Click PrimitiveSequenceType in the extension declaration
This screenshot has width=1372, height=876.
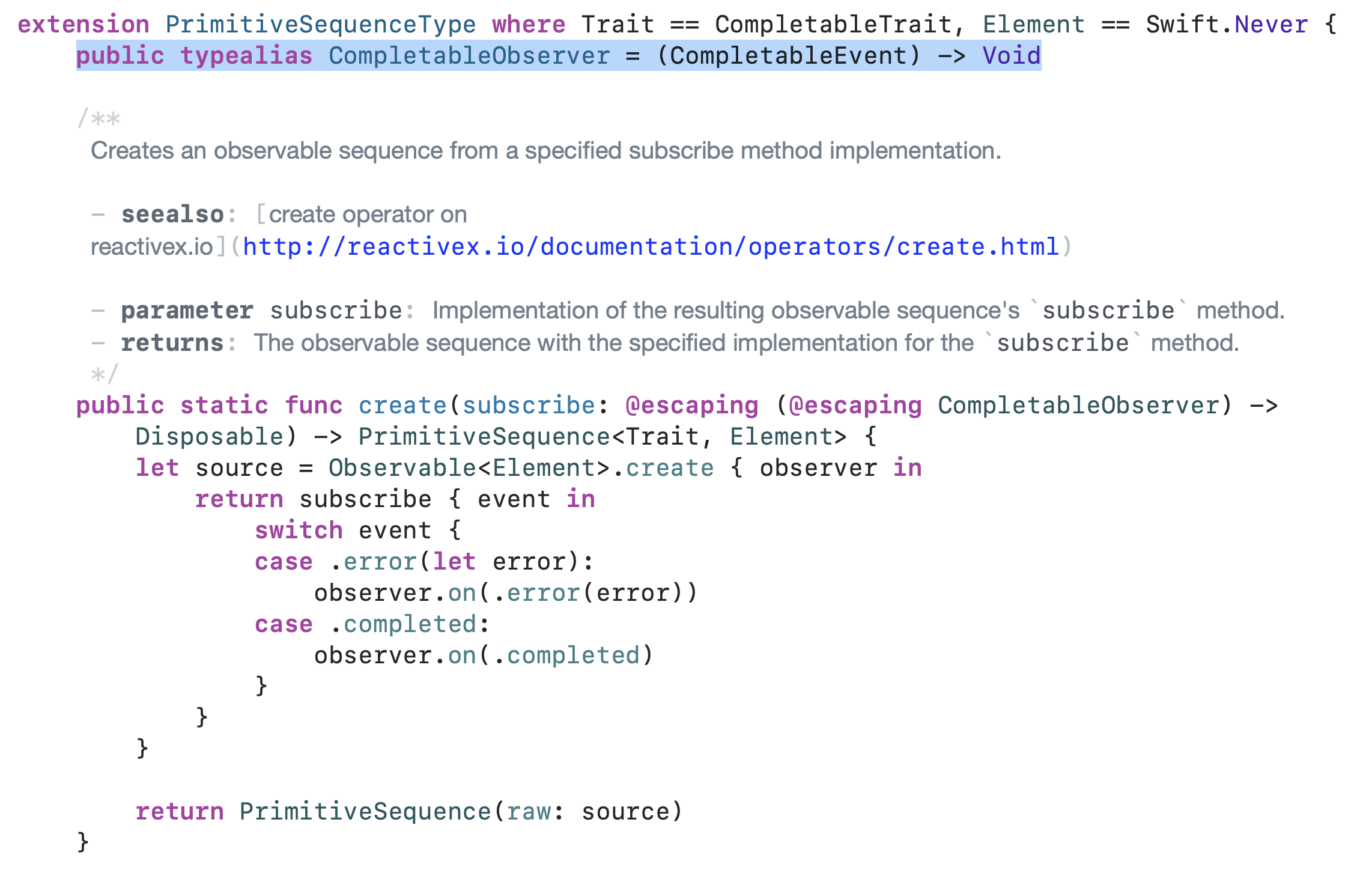click(x=320, y=25)
